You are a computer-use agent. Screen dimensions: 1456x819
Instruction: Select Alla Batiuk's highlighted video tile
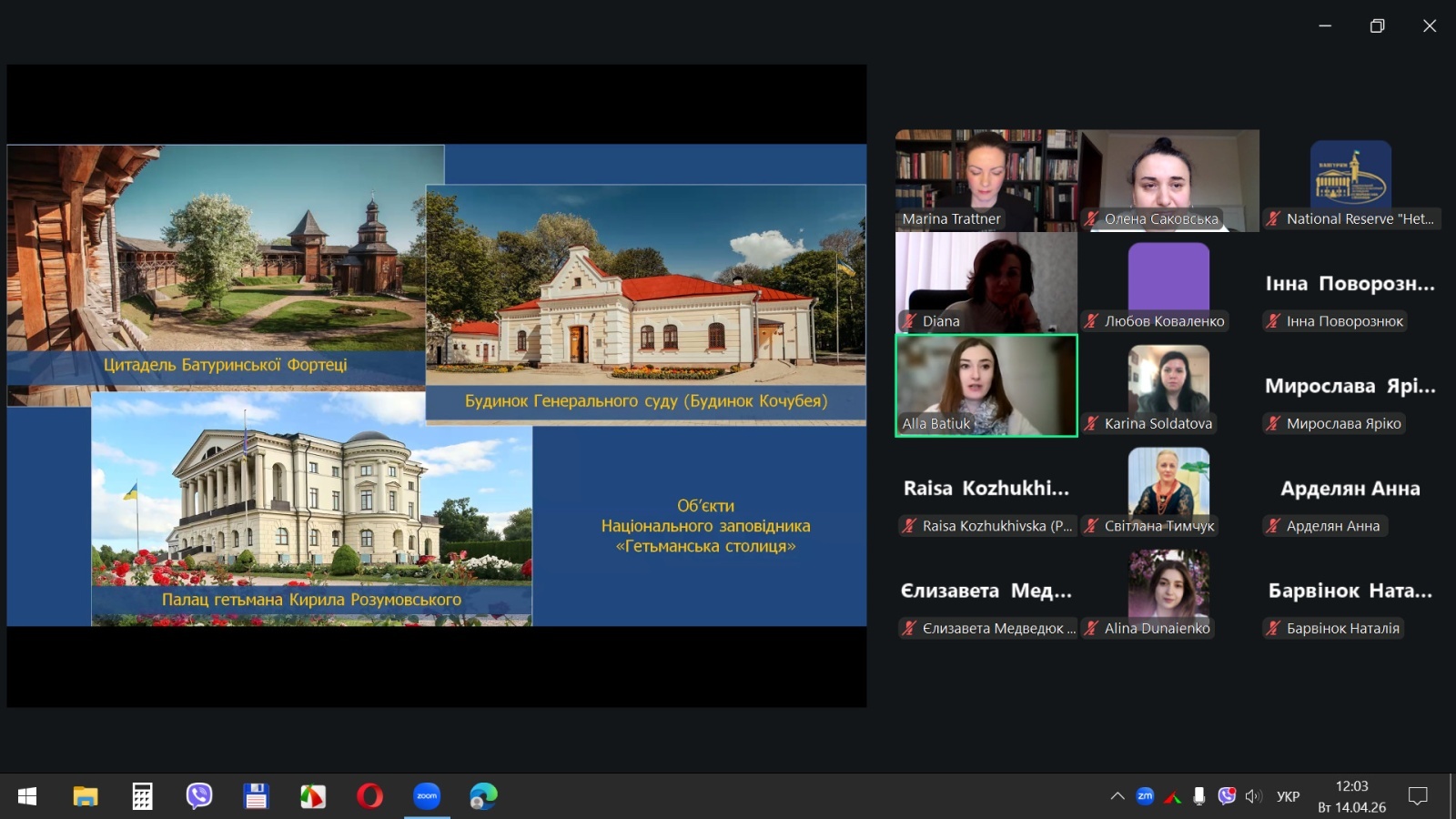986,385
